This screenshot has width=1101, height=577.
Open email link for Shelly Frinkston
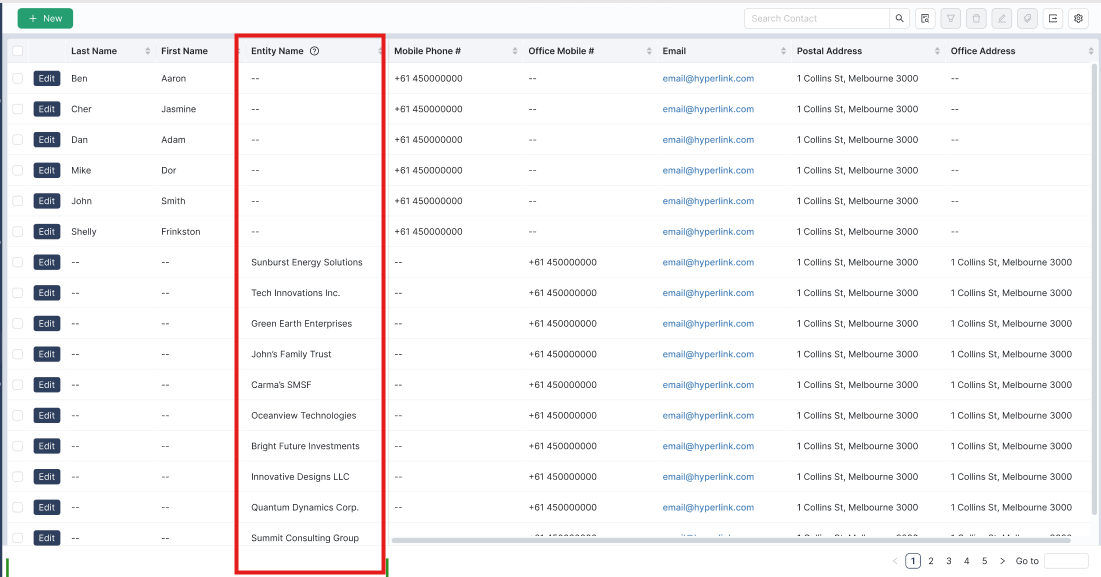point(708,232)
